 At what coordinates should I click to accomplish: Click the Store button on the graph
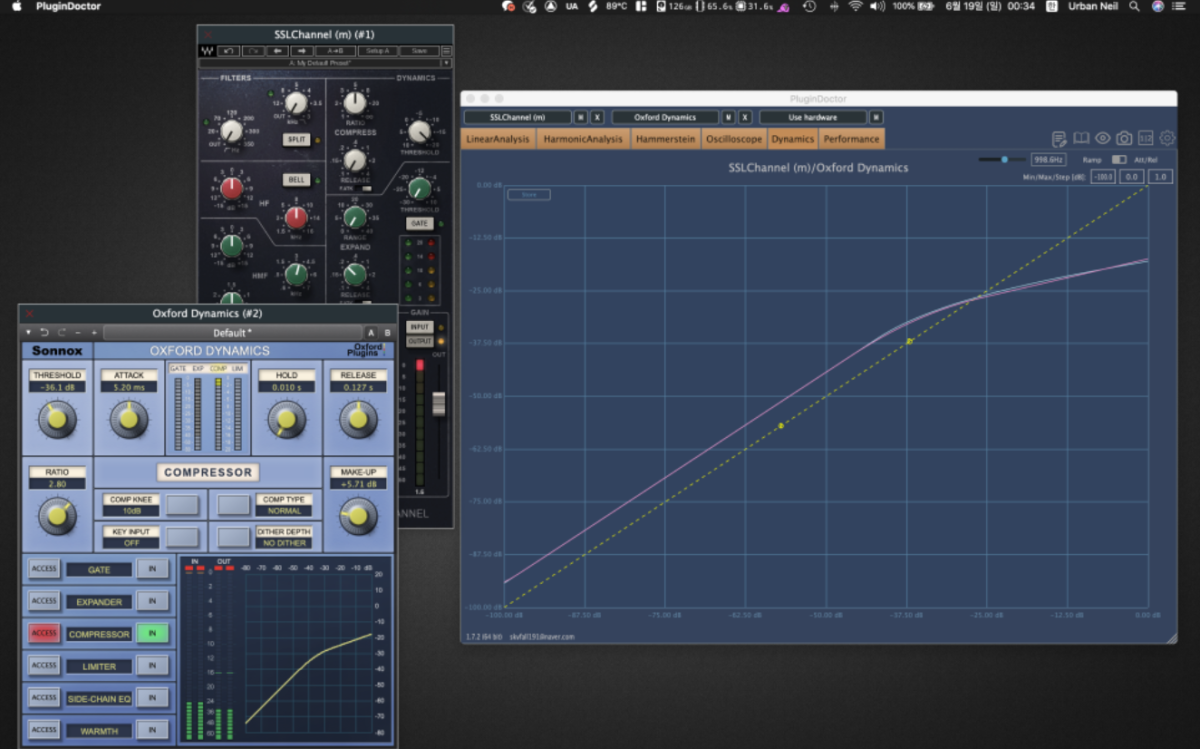click(x=528, y=195)
